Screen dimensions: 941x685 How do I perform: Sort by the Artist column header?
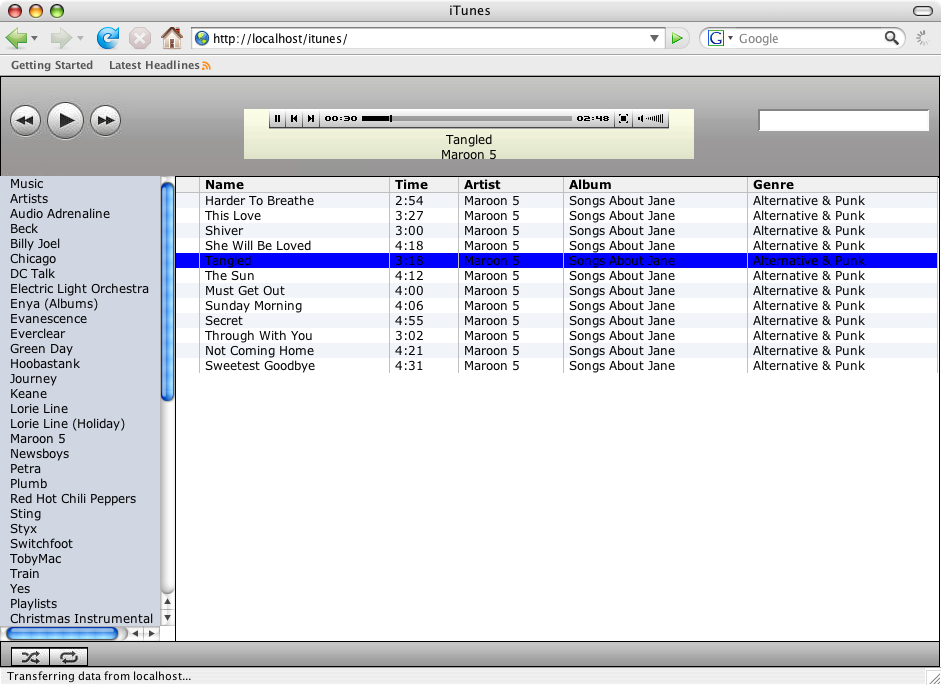[x=510, y=185]
